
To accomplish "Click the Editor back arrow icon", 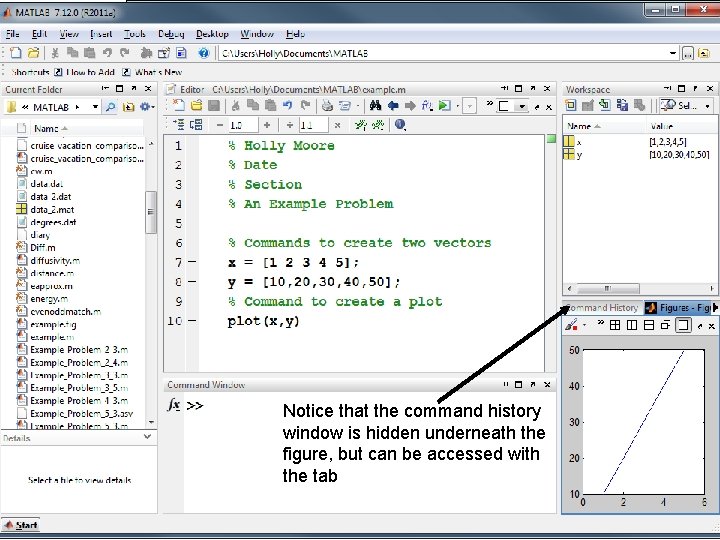I will pos(393,106).
